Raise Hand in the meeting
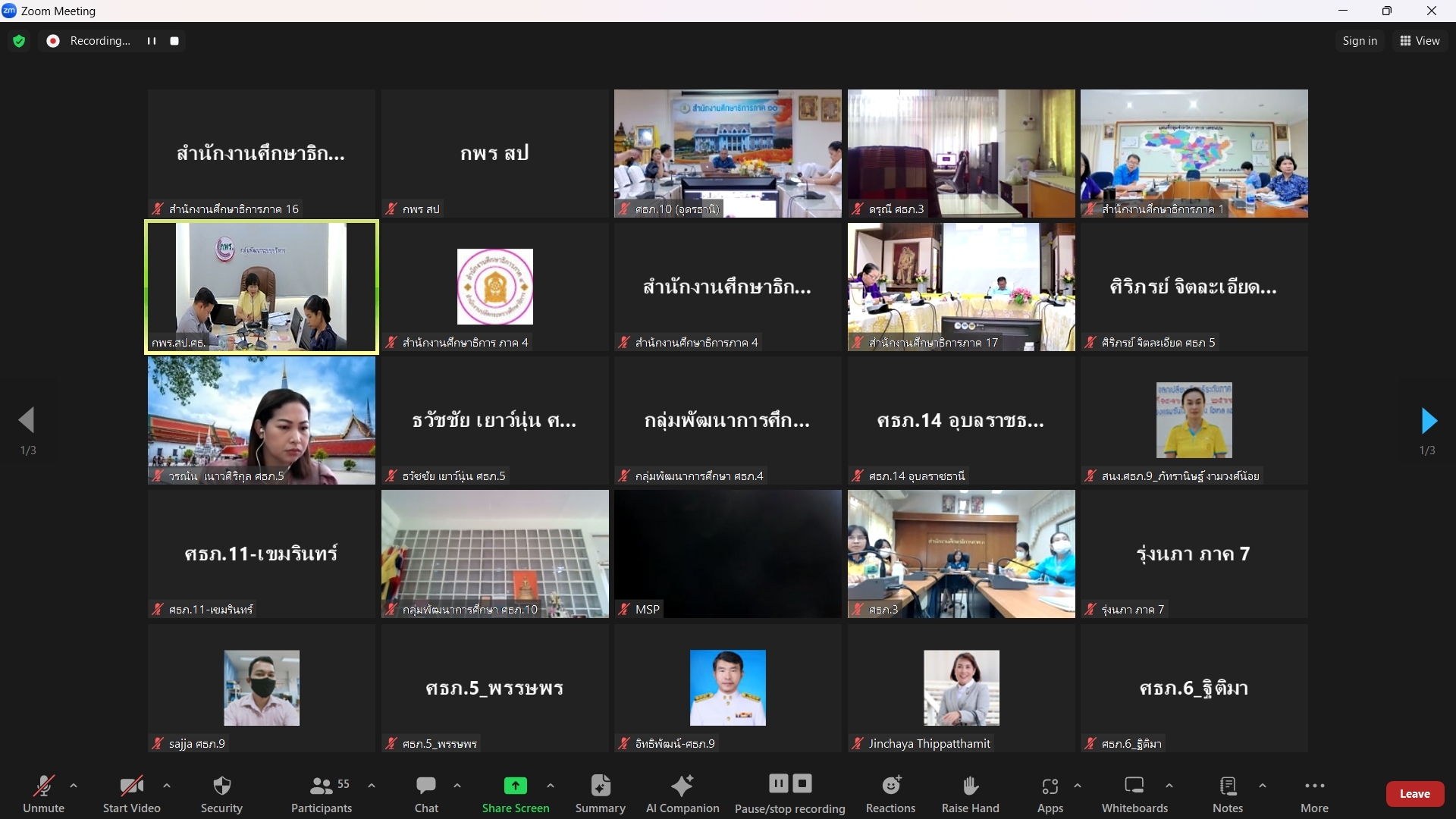1456x819 pixels. [x=970, y=794]
